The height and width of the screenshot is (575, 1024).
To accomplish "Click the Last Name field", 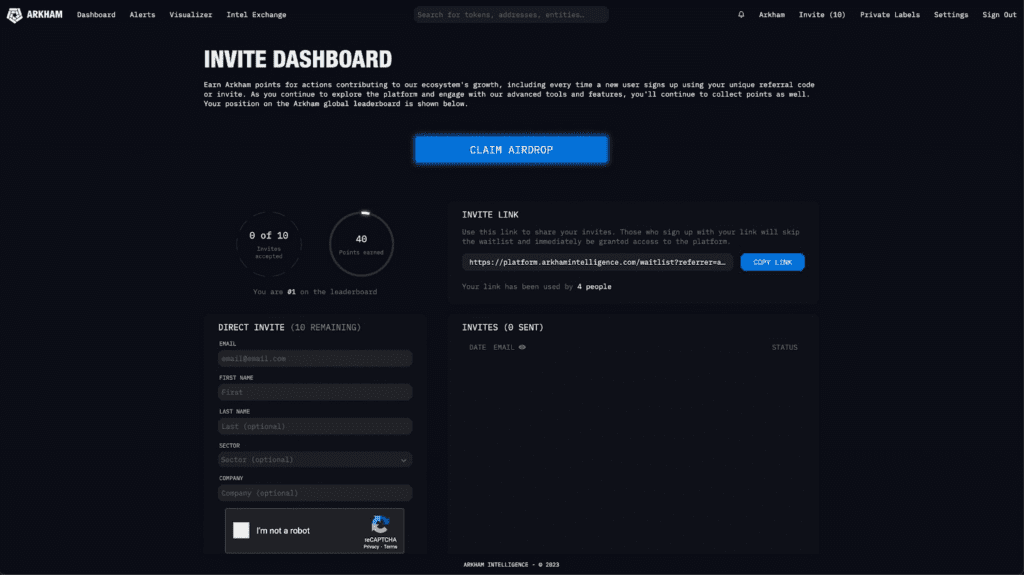I will tap(315, 427).
